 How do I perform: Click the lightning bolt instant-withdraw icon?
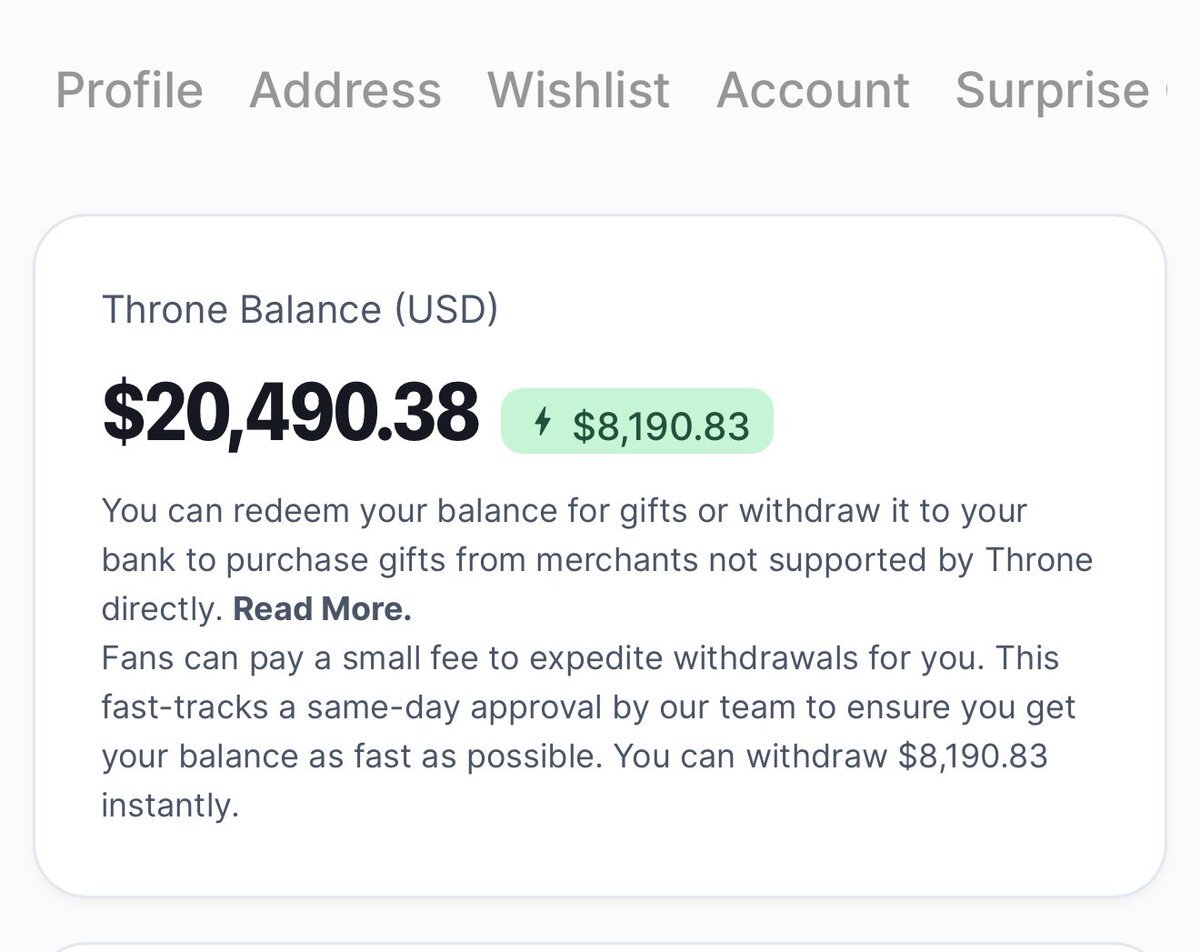543,423
